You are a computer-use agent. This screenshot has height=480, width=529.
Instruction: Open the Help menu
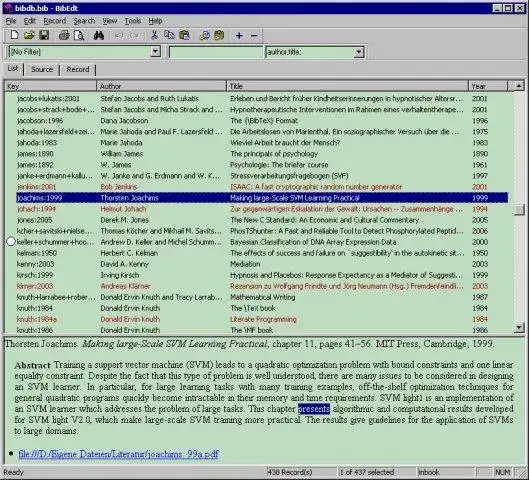155,21
